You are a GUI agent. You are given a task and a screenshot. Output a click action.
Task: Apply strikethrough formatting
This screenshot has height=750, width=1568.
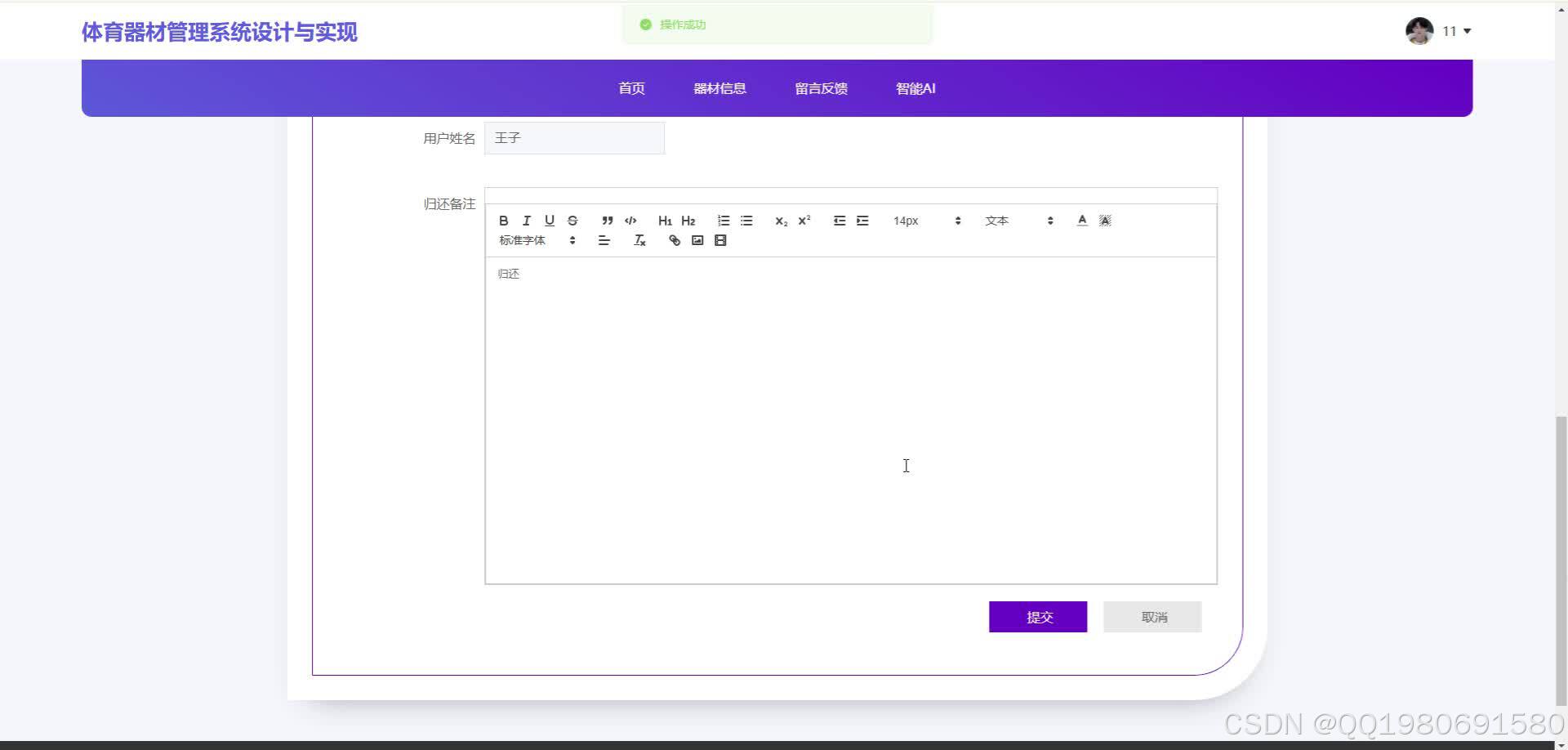click(572, 221)
